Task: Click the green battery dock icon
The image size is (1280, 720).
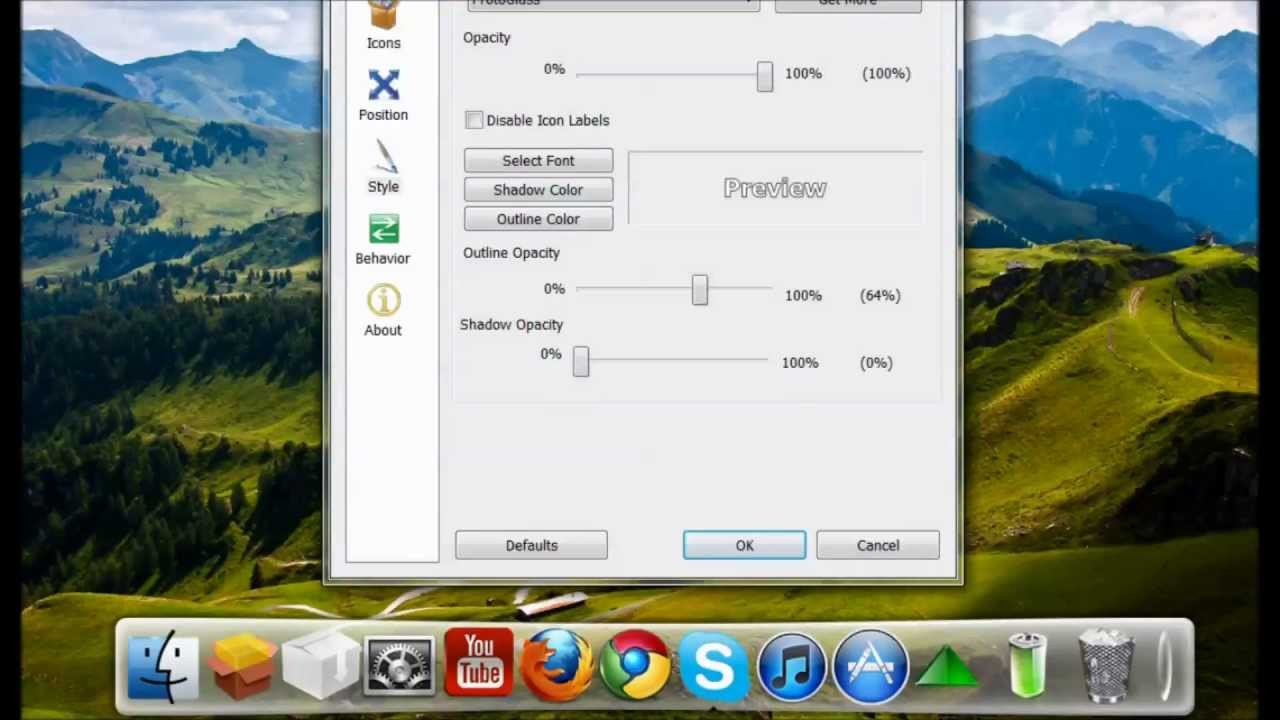Action: [x=1027, y=664]
